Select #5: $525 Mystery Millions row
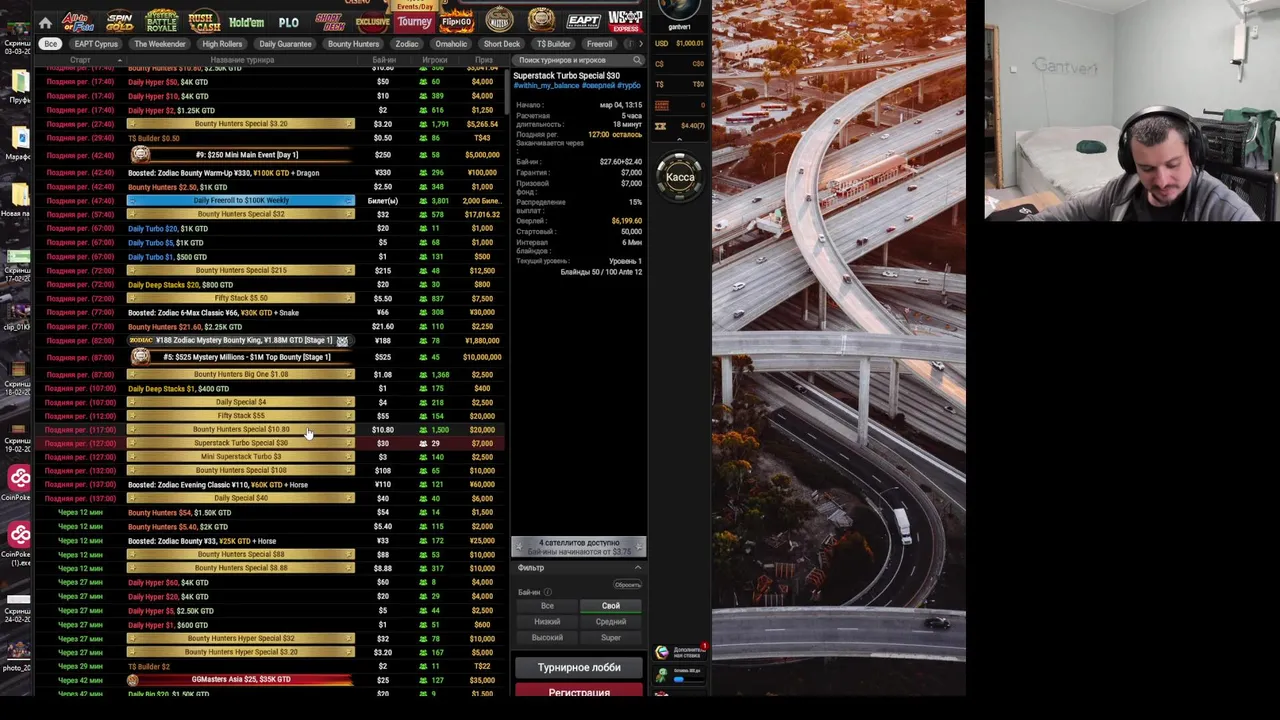The height and width of the screenshot is (720, 1280). [270, 357]
